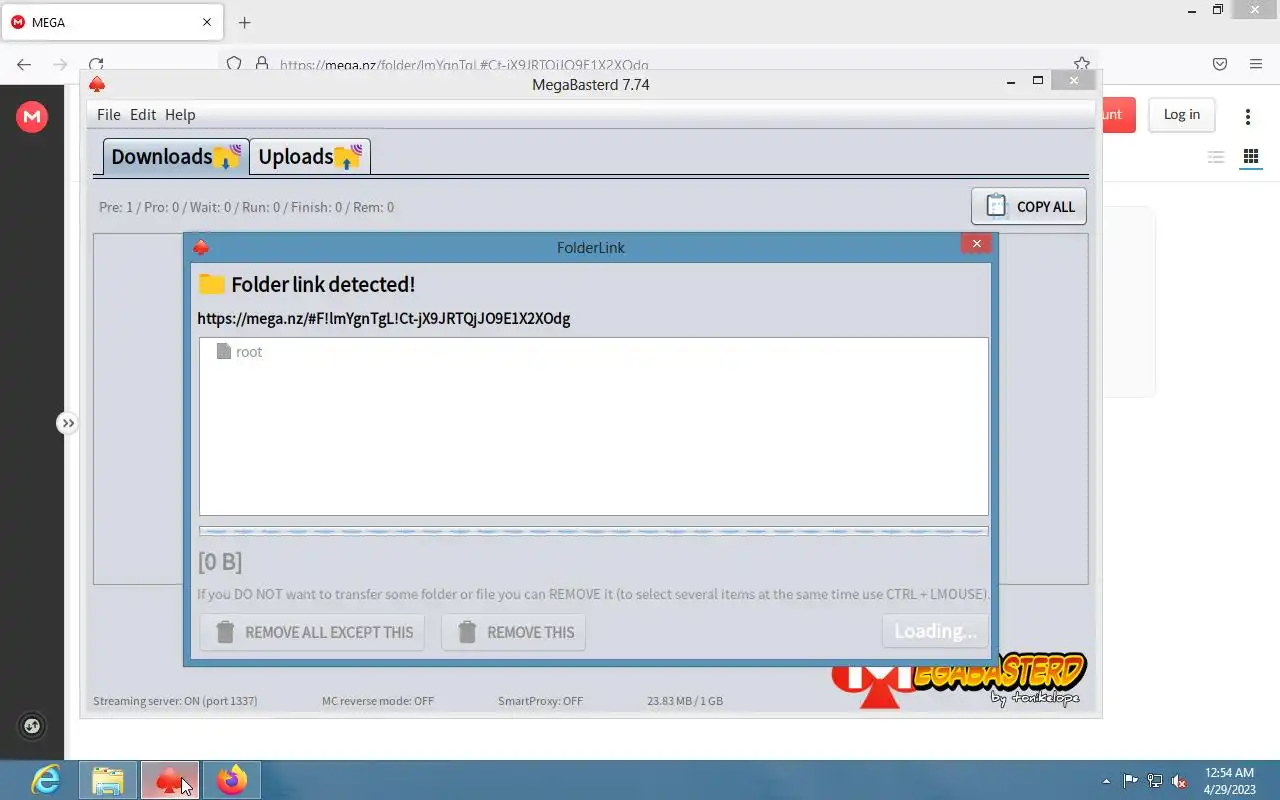This screenshot has width=1280, height=800.
Task: Click the cloud icon on the Downloads tab
Action: pyautogui.click(x=227, y=156)
